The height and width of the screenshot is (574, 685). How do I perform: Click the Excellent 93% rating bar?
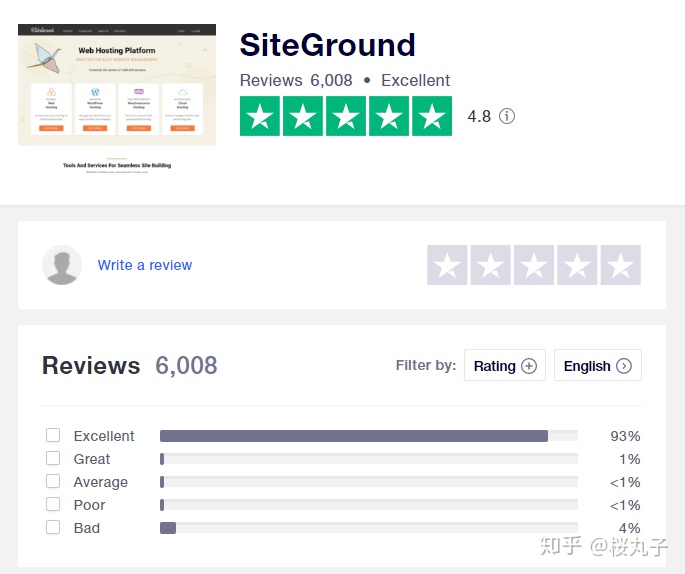(x=369, y=436)
